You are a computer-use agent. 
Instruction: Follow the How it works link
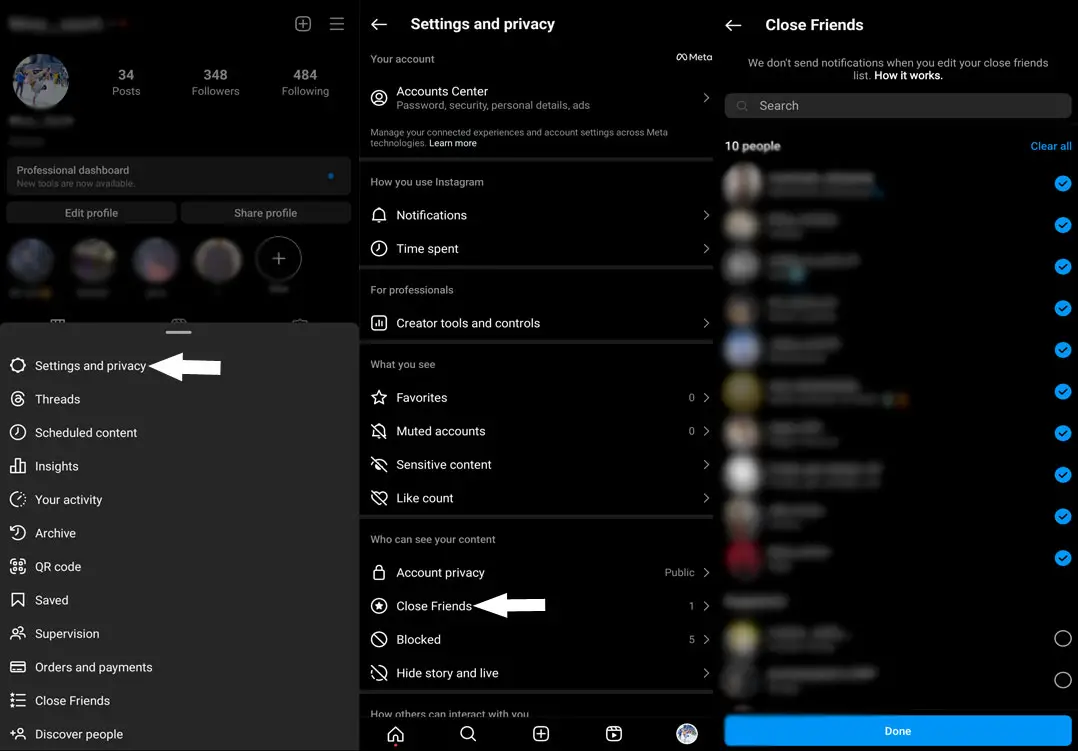908,76
